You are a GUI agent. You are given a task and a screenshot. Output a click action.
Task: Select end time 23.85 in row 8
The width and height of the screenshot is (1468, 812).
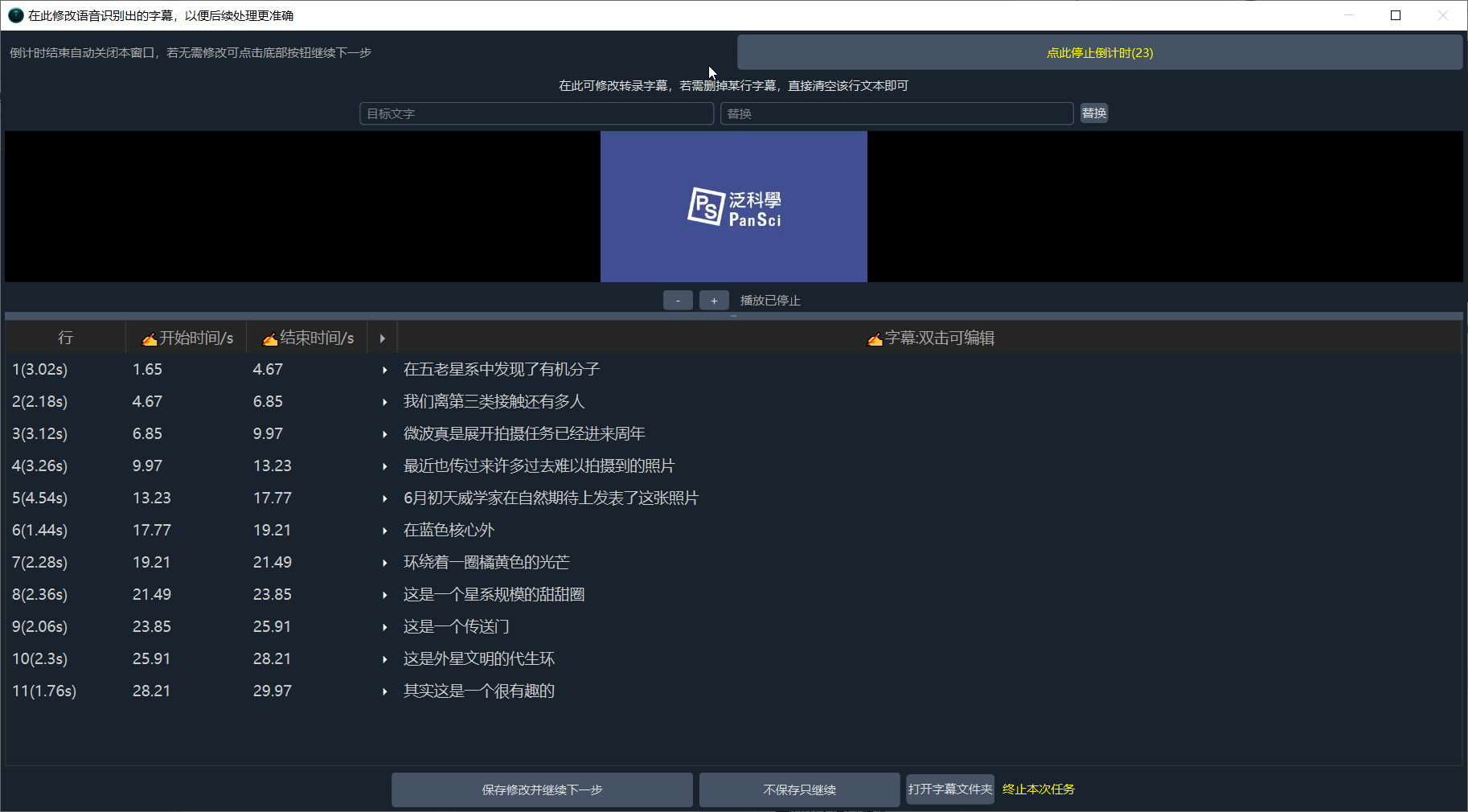pyautogui.click(x=273, y=595)
